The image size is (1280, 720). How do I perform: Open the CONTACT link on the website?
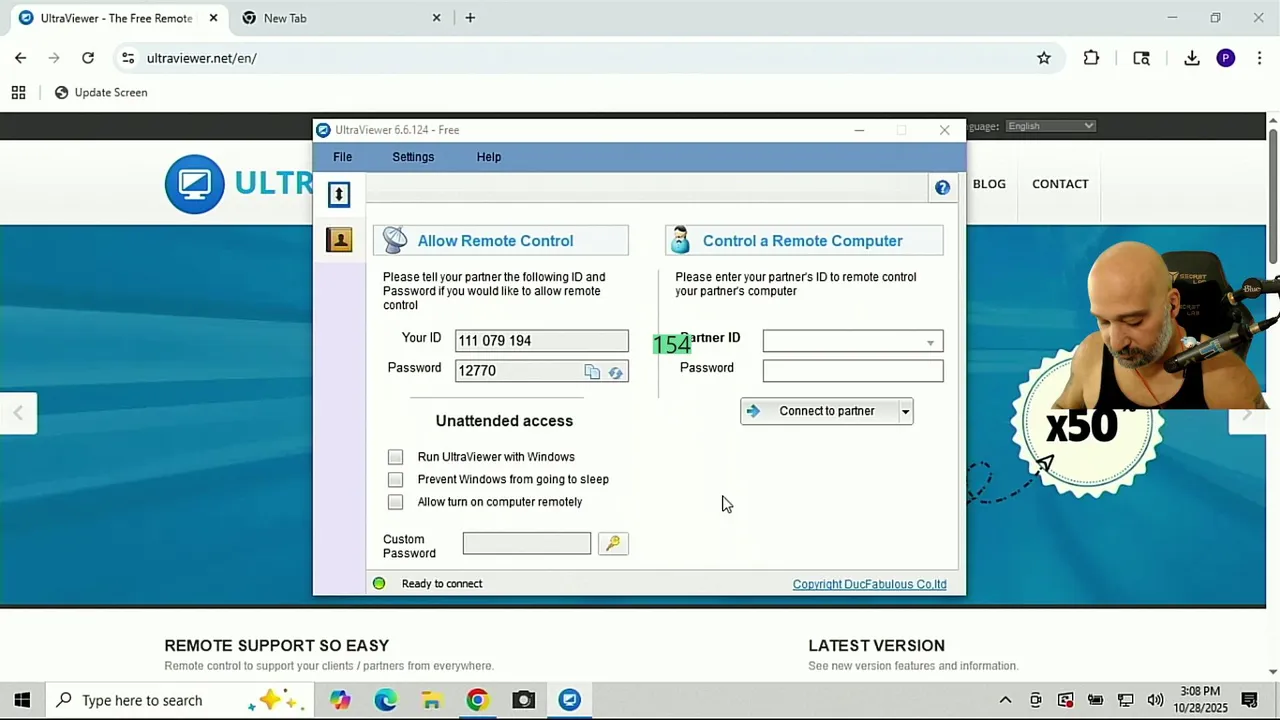point(1060,184)
